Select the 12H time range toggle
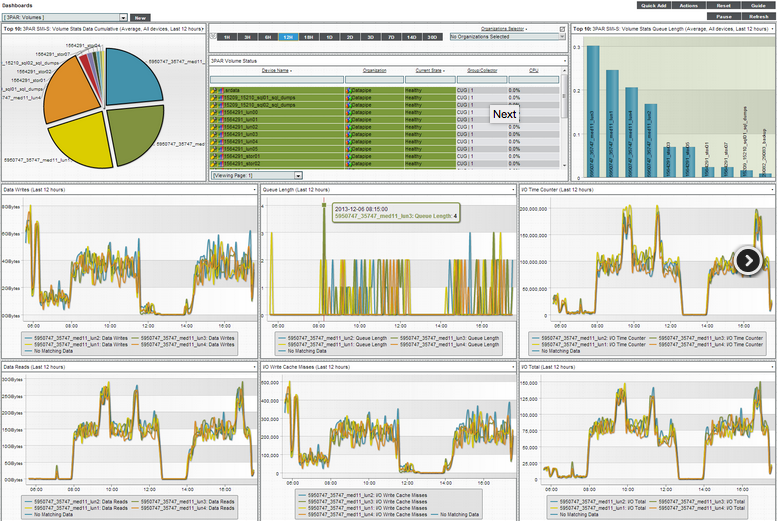 tap(288, 37)
